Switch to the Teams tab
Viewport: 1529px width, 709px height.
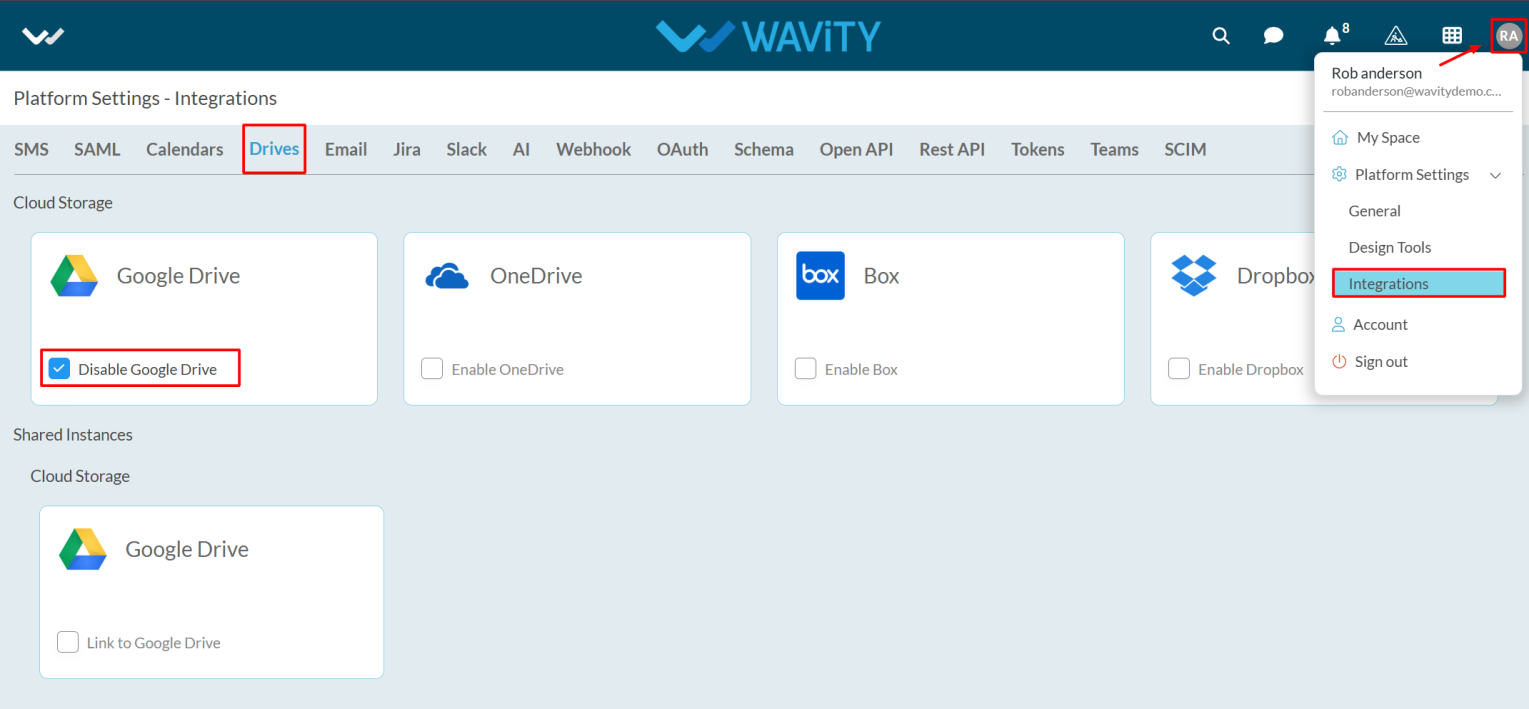(x=1114, y=149)
